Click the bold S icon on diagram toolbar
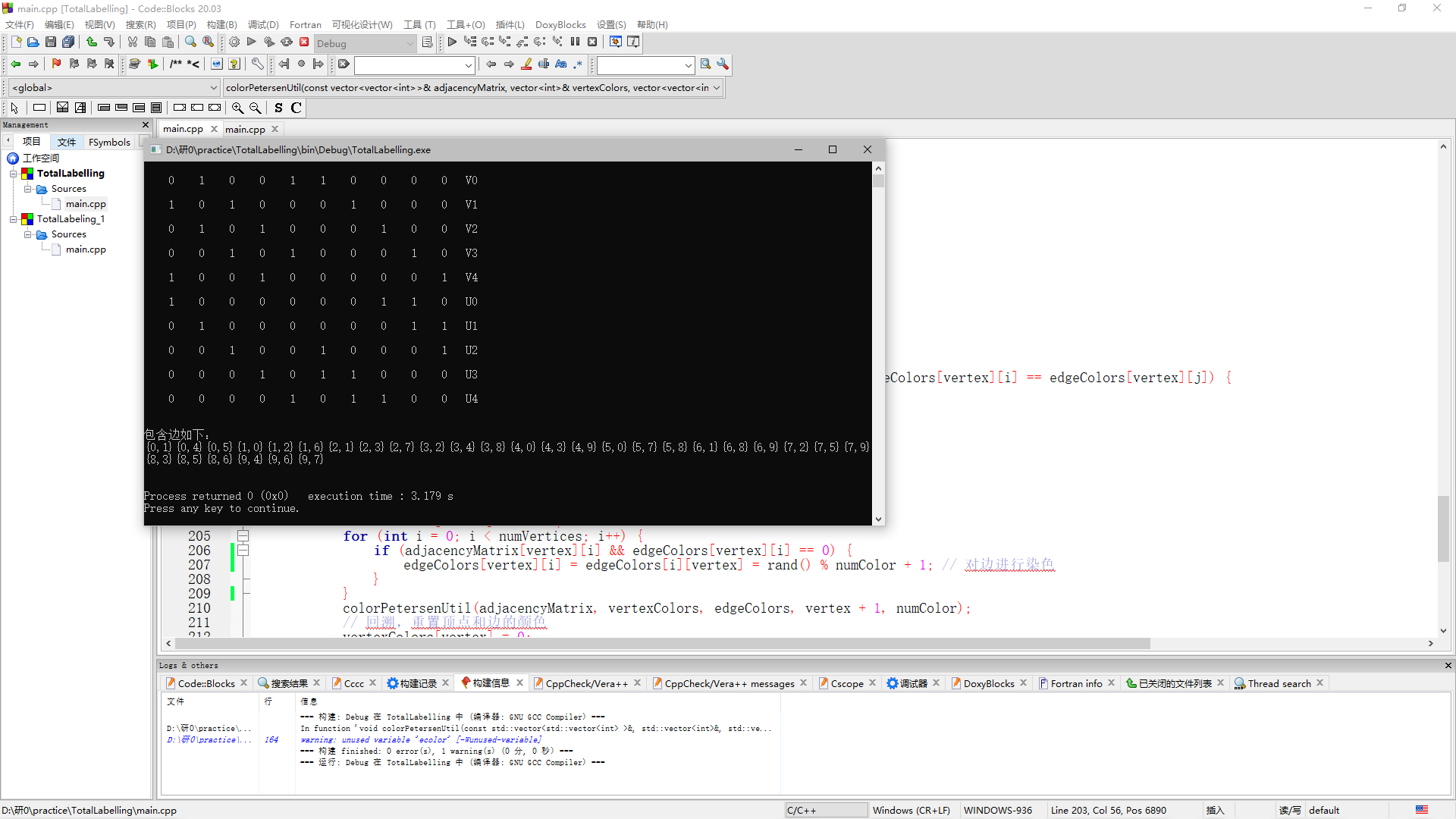The height and width of the screenshot is (819, 1456). [278, 108]
